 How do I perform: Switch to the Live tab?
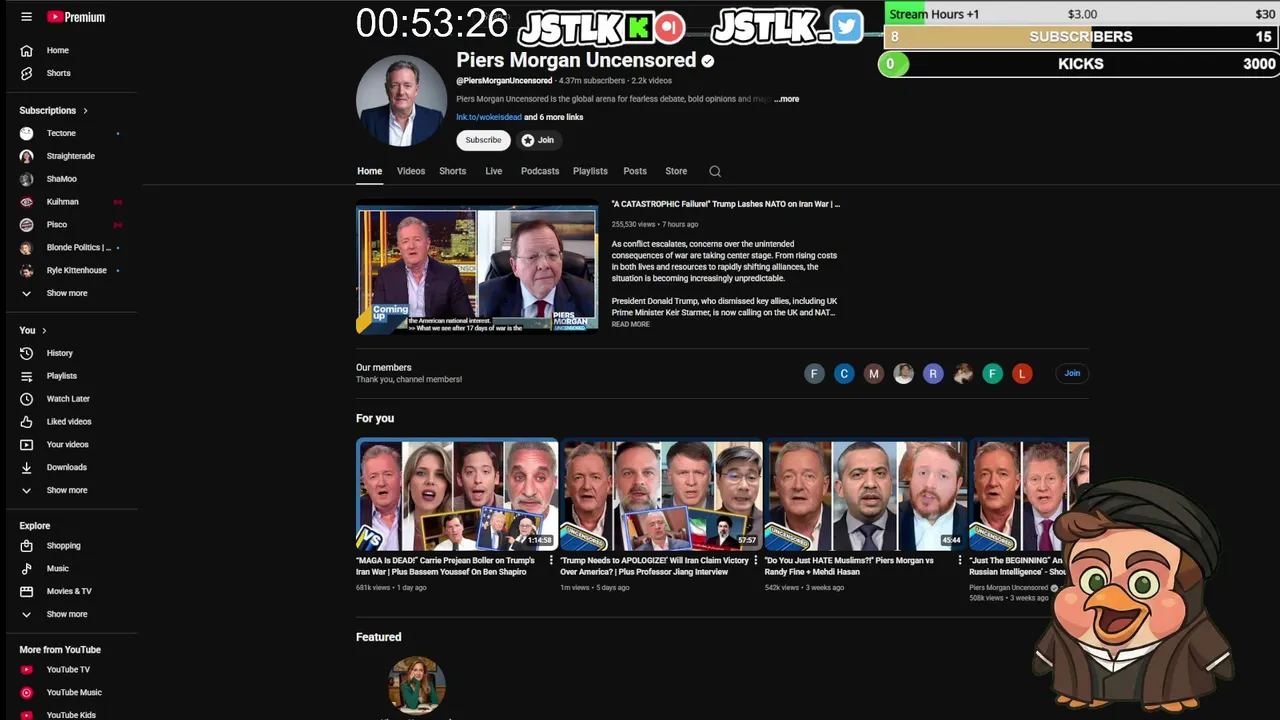494,171
